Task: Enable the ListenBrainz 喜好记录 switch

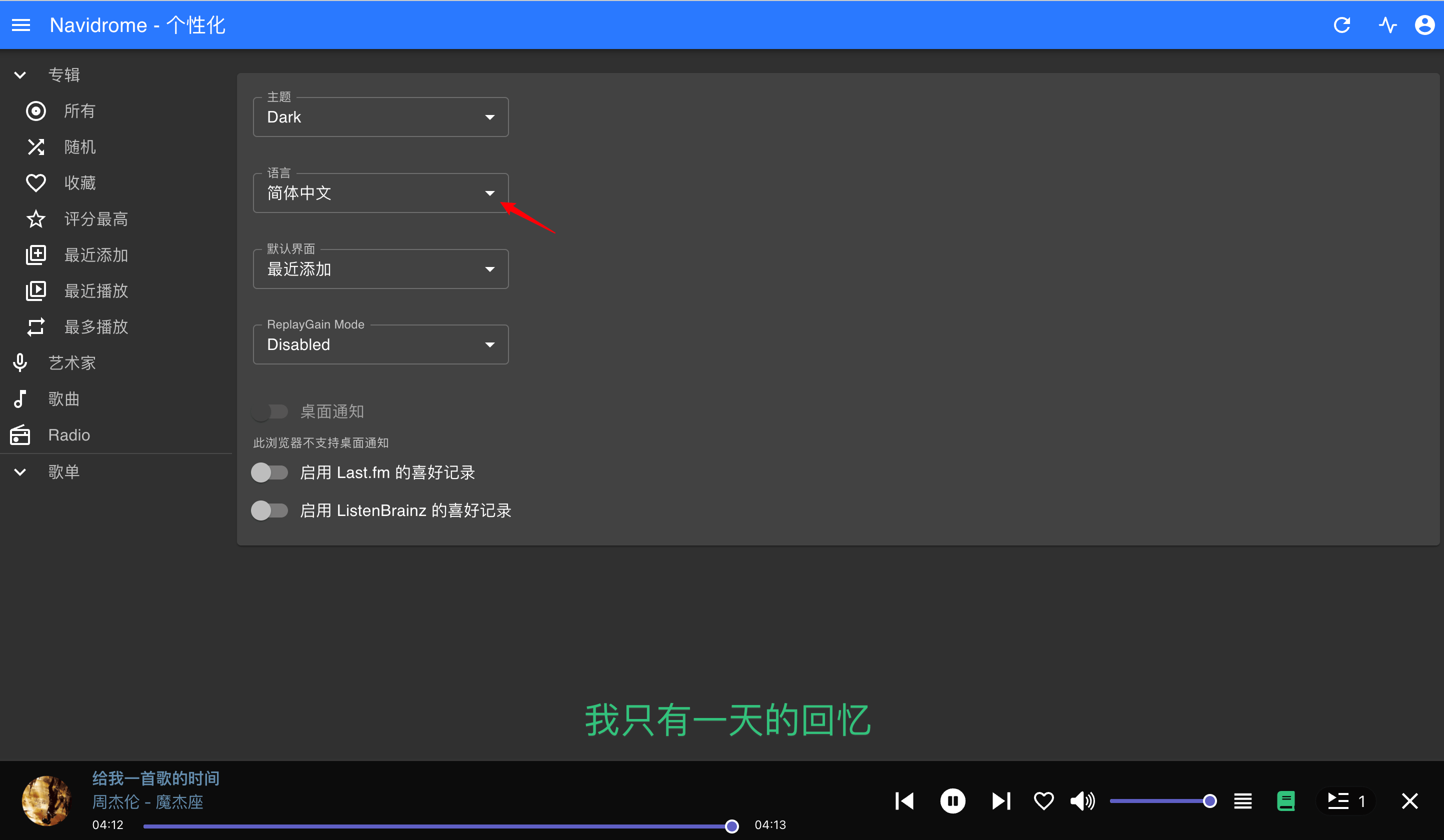Action: click(270, 510)
